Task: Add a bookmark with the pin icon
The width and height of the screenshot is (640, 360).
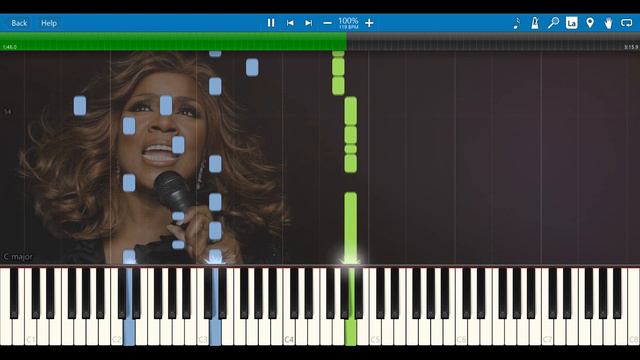Action: [590, 23]
